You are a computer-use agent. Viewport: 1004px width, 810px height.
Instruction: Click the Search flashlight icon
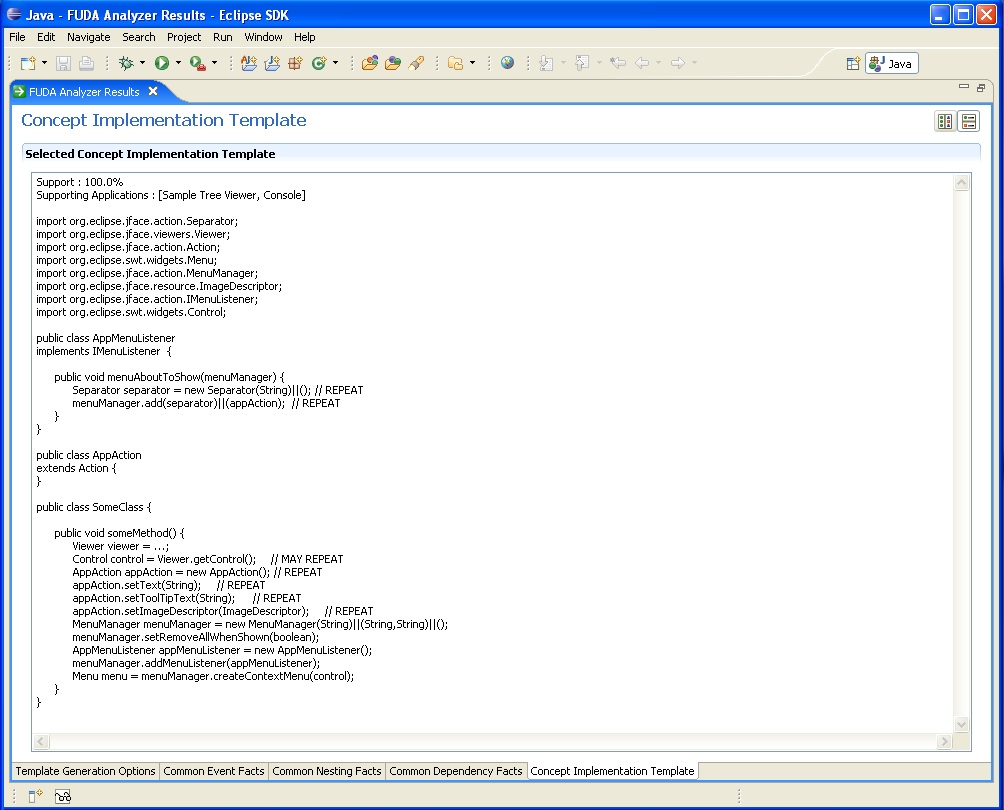(416, 63)
